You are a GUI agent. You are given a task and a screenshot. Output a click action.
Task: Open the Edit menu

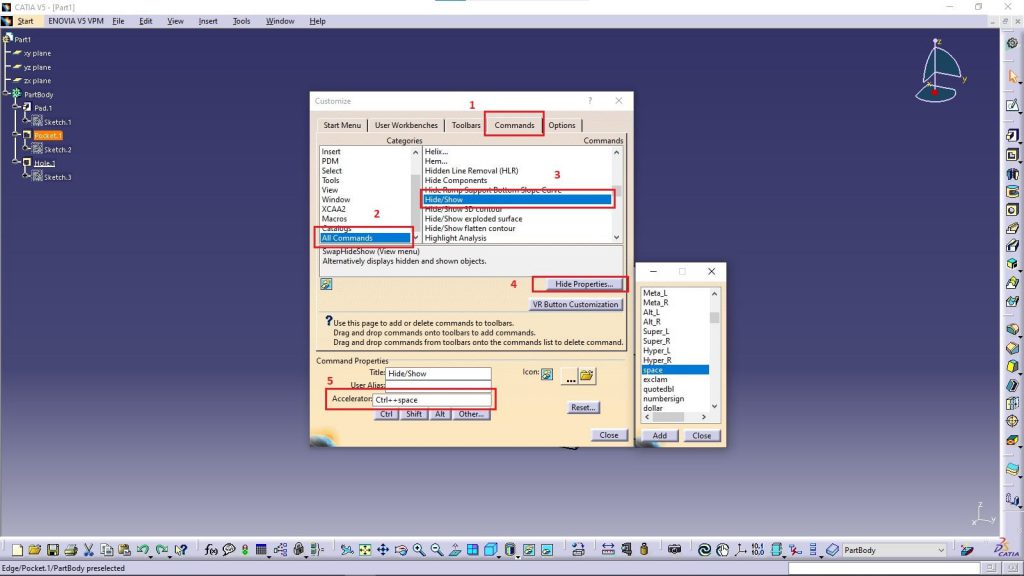click(x=146, y=21)
